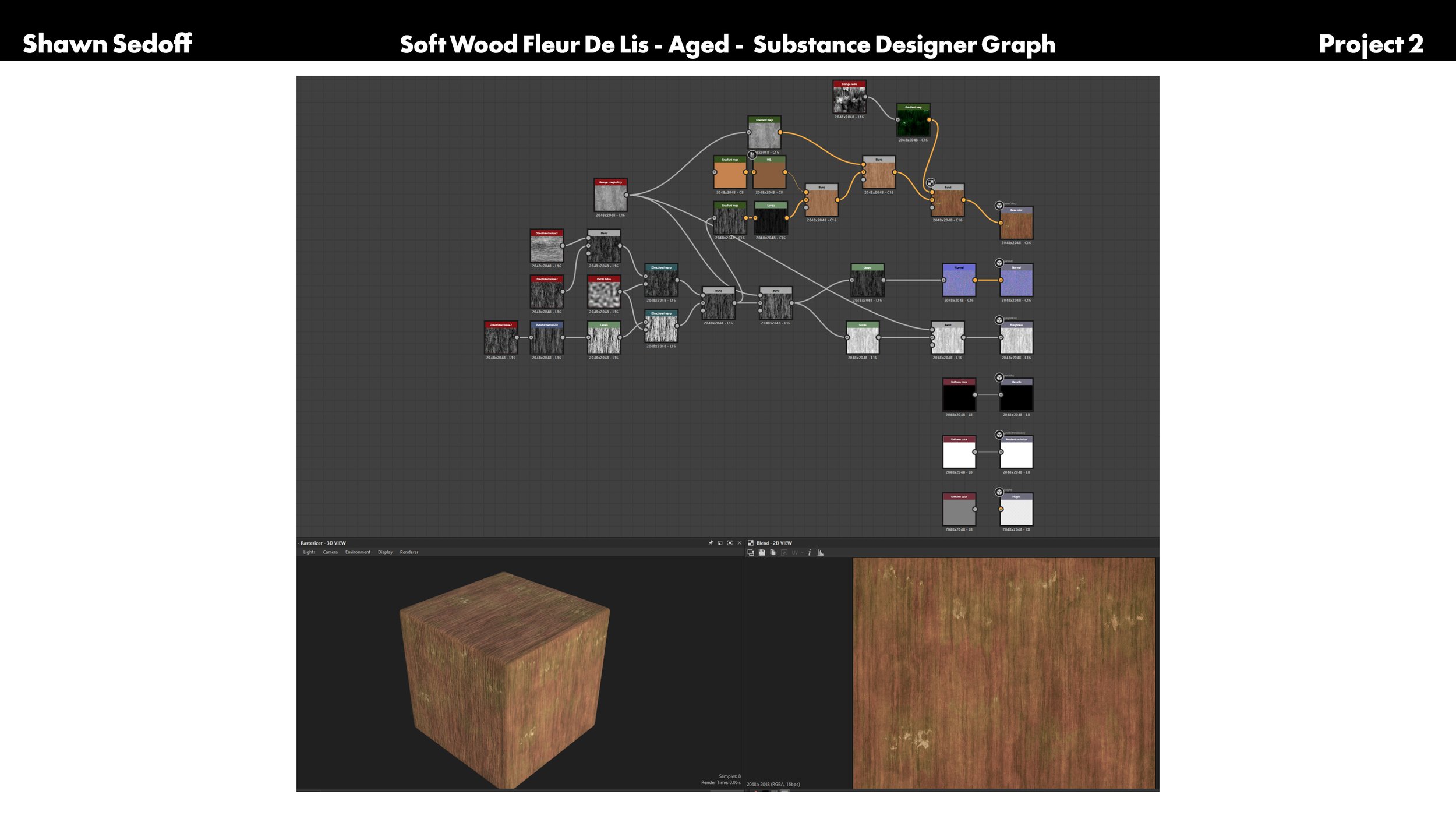Image resolution: width=1456 pixels, height=819 pixels.
Task: Click the output connector of Grunge rough dirty node
Action: pyautogui.click(x=627, y=195)
